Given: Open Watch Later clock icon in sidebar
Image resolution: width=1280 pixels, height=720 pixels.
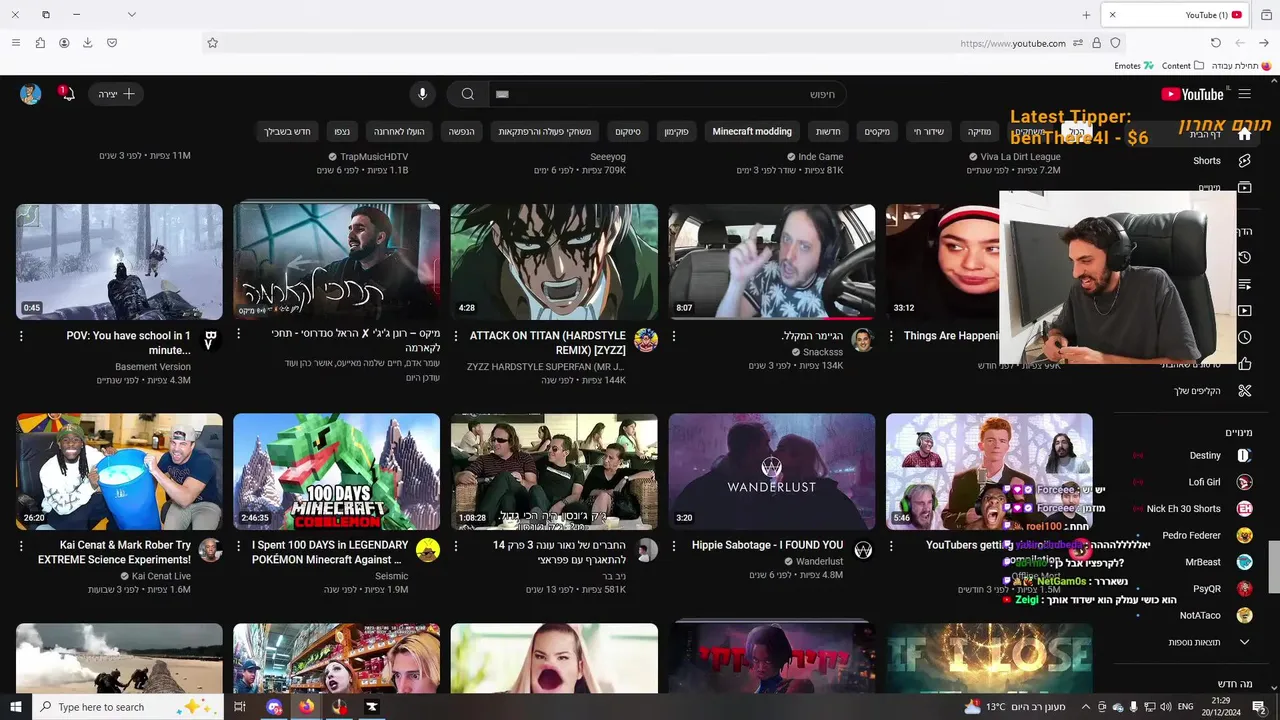Looking at the screenshot, I should (x=1245, y=337).
